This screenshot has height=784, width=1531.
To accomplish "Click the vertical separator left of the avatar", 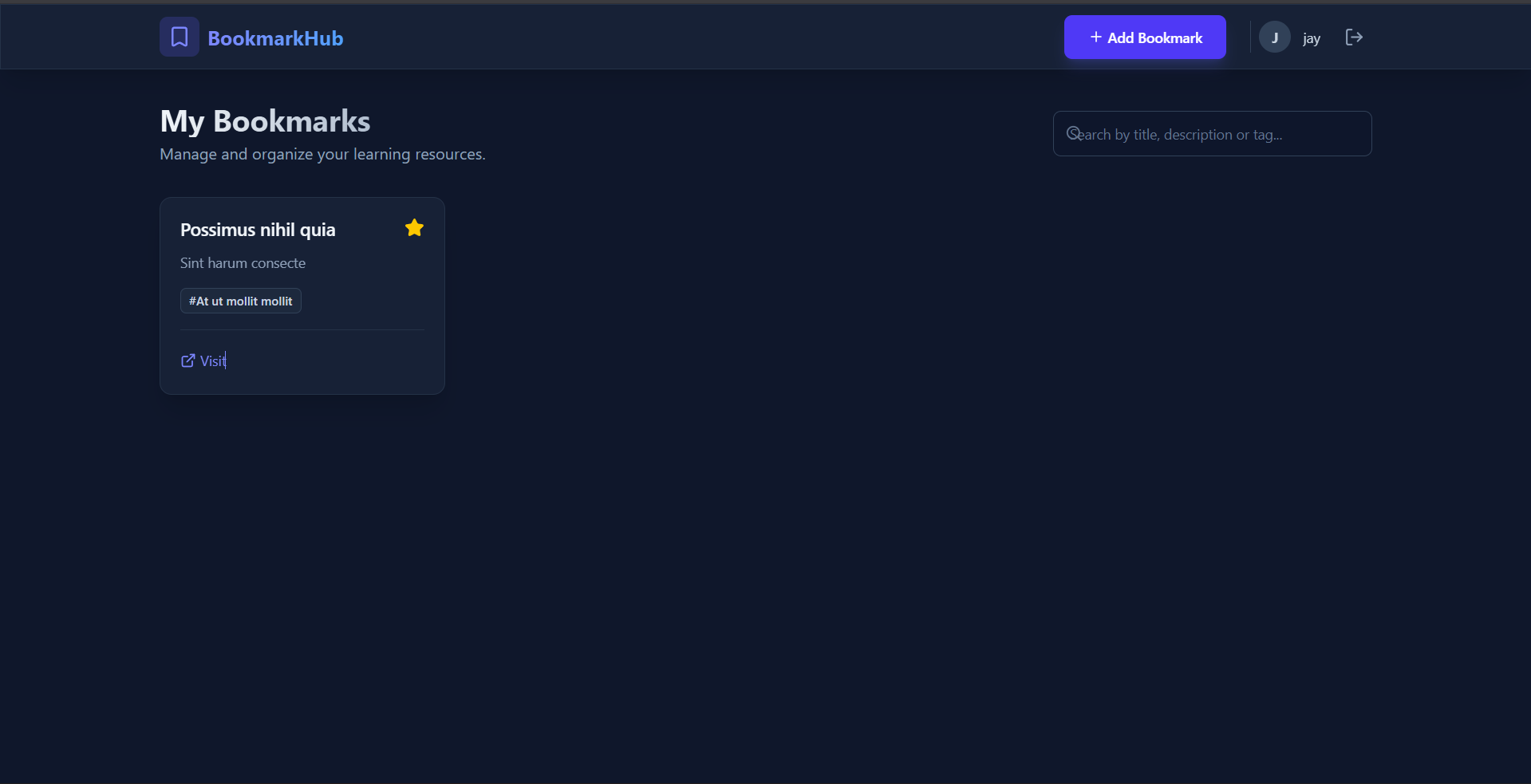I will point(1250,37).
